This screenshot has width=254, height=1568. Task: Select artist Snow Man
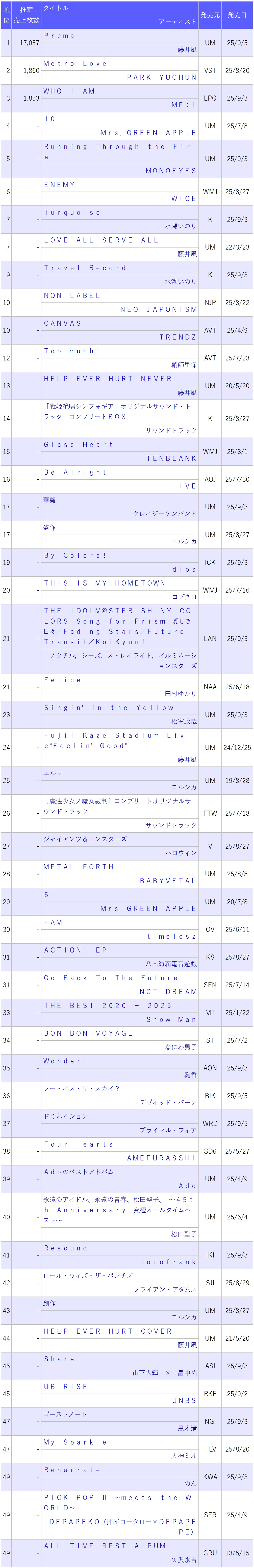coord(171,1019)
